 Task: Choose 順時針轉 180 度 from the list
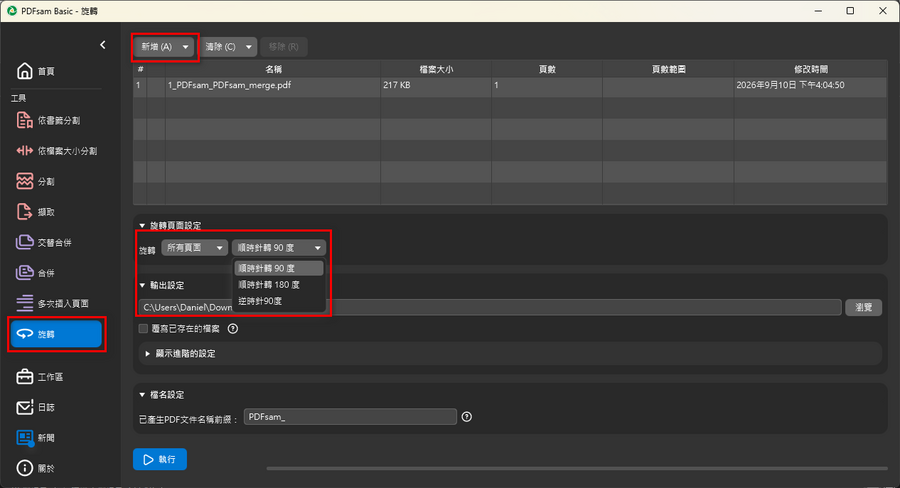pyautogui.click(x=279, y=285)
